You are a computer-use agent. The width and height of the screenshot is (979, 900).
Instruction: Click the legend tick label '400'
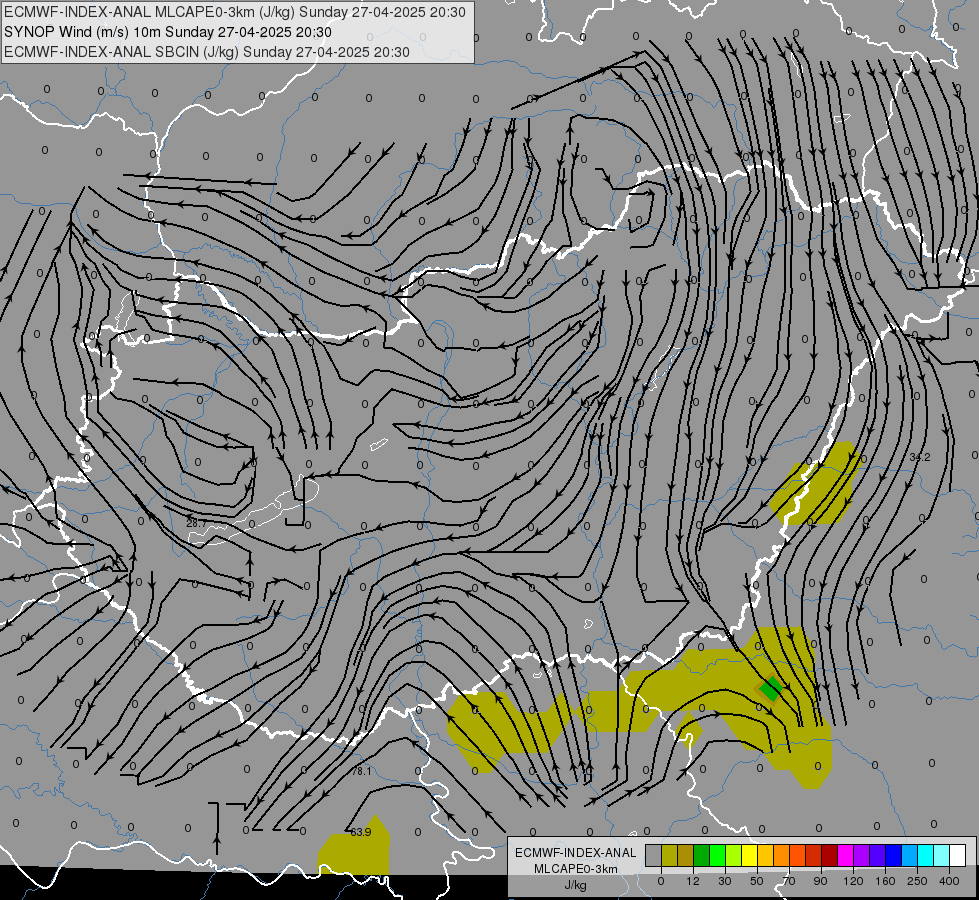[949, 881]
